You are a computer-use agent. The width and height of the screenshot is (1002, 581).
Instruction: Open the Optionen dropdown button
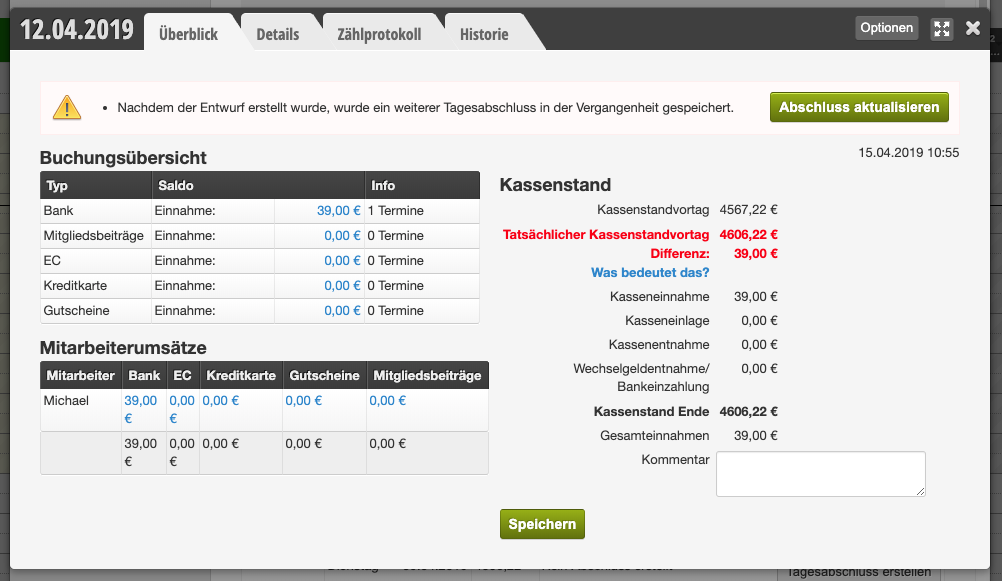click(x=886, y=27)
